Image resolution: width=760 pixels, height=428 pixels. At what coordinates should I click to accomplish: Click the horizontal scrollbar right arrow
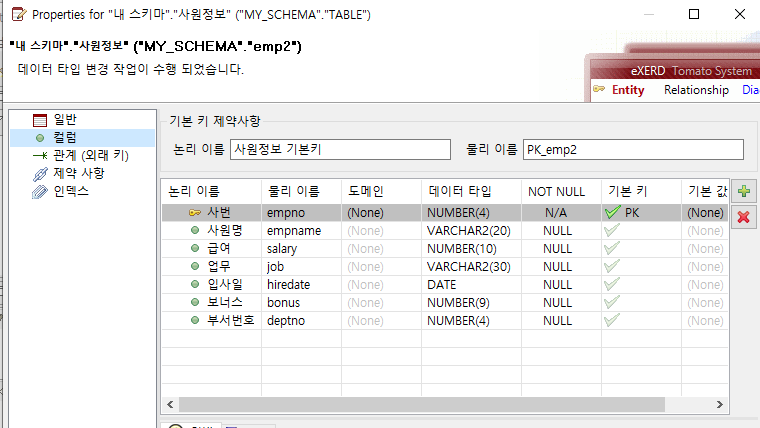(x=720, y=404)
